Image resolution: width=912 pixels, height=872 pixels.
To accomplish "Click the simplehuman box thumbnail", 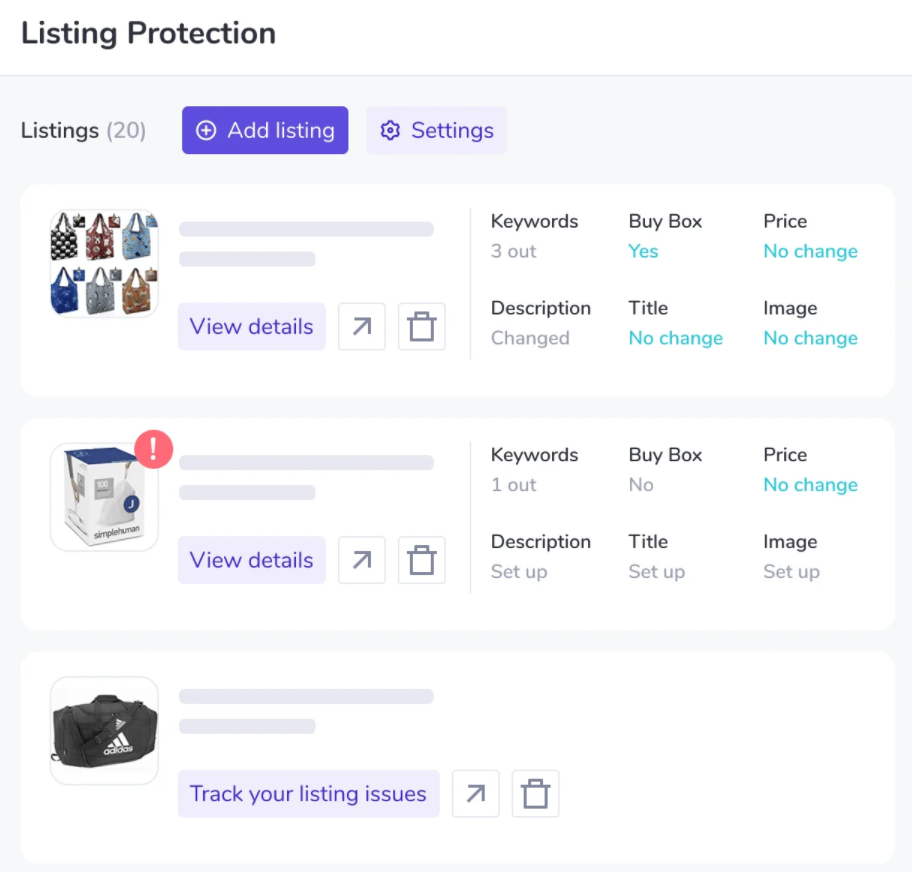I will tap(104, 498).
